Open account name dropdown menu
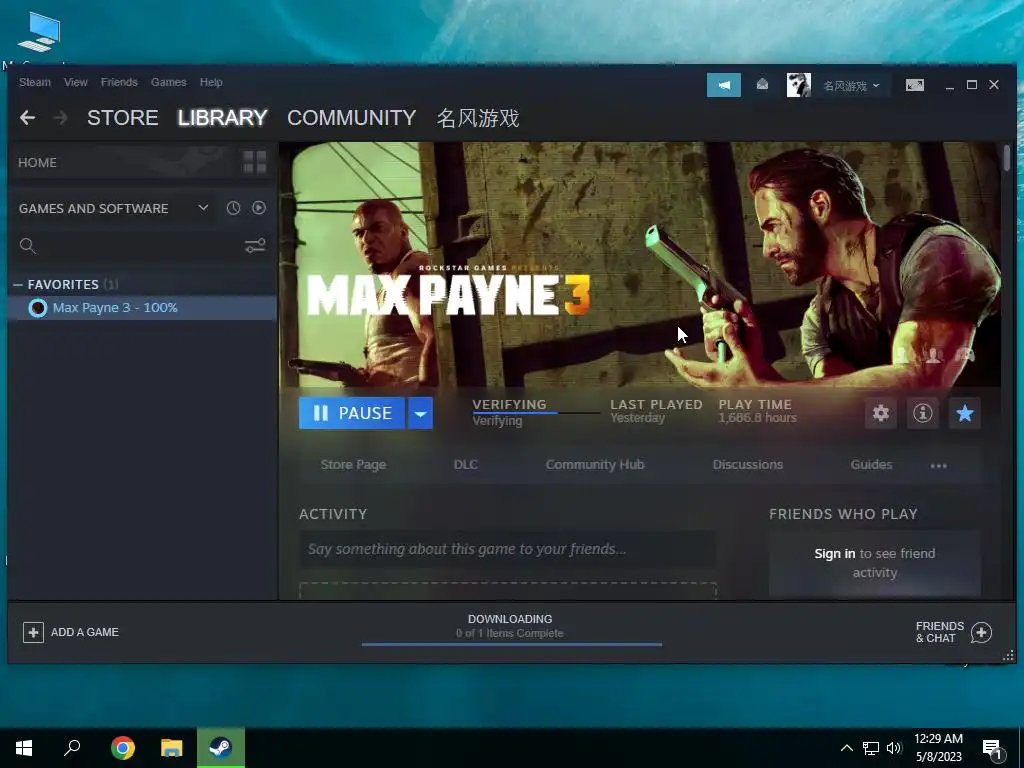1024x768 pixels. [851, 86]
